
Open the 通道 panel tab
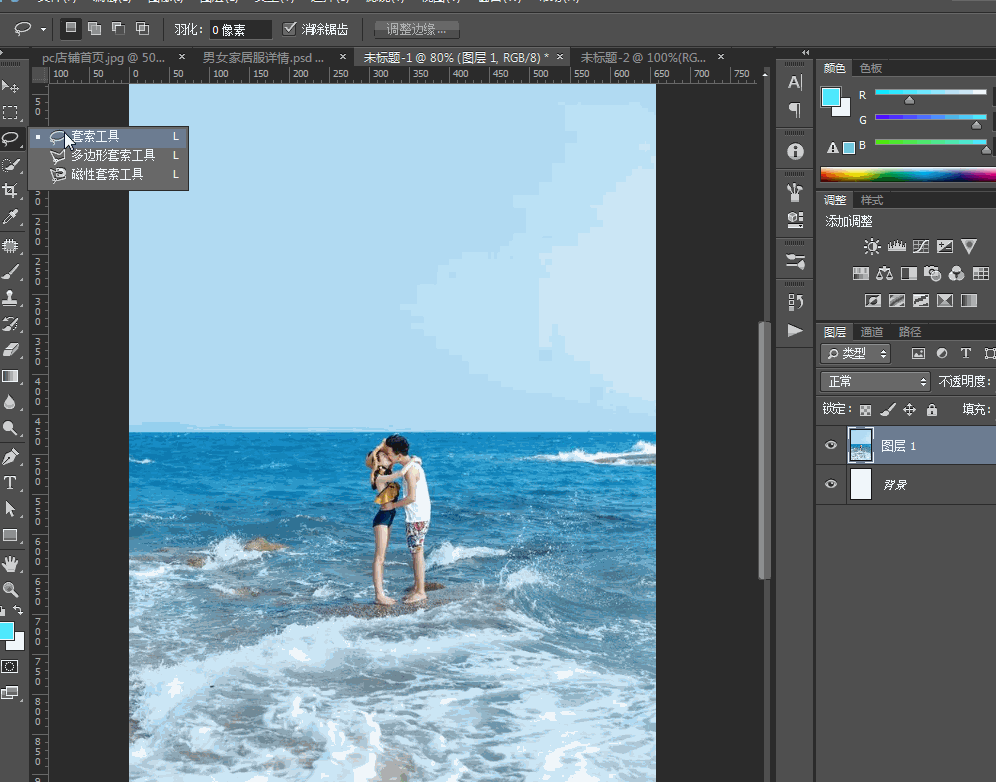point(872,332)
